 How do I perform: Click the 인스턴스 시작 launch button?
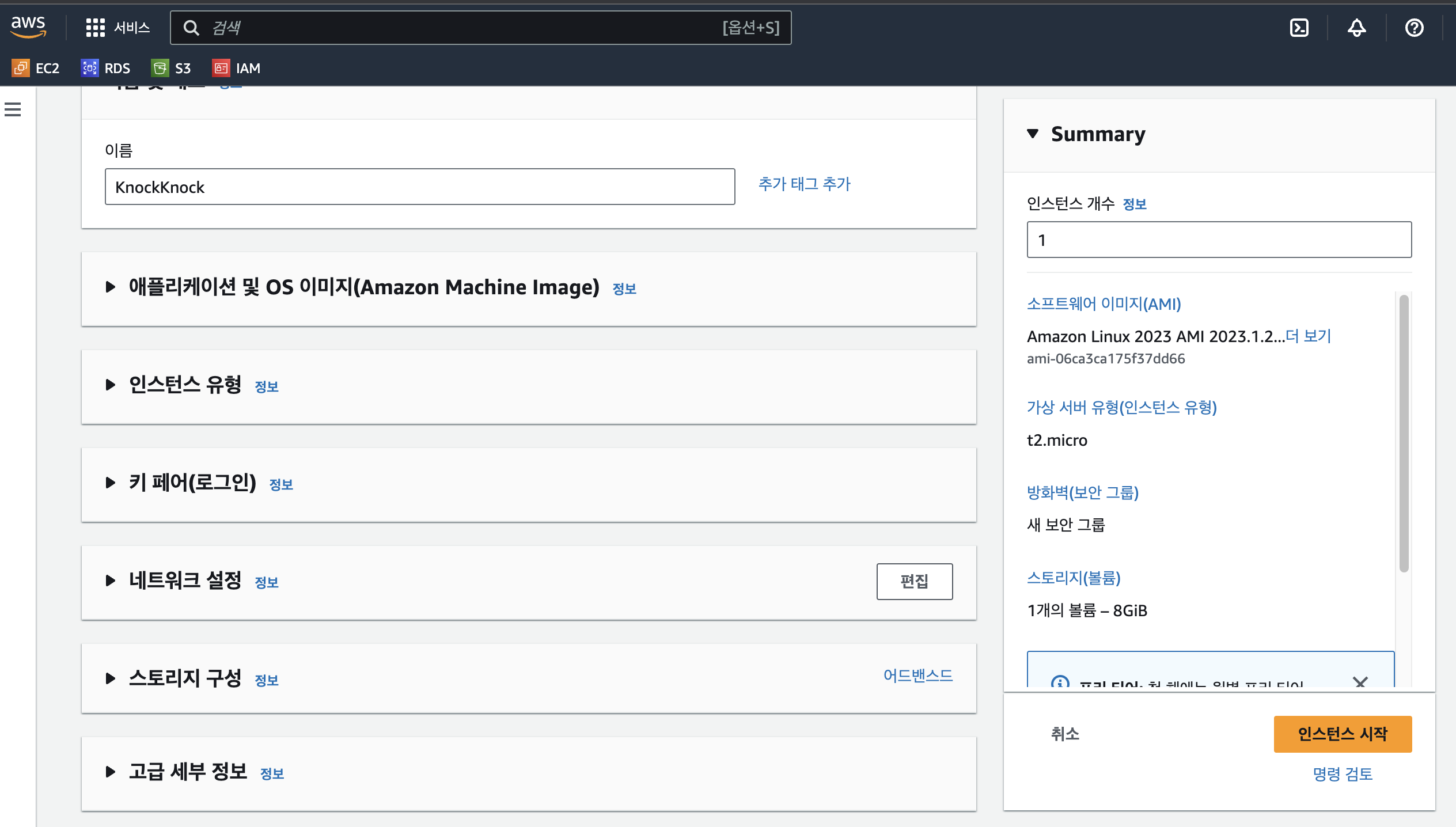(x=1343, y=734)
